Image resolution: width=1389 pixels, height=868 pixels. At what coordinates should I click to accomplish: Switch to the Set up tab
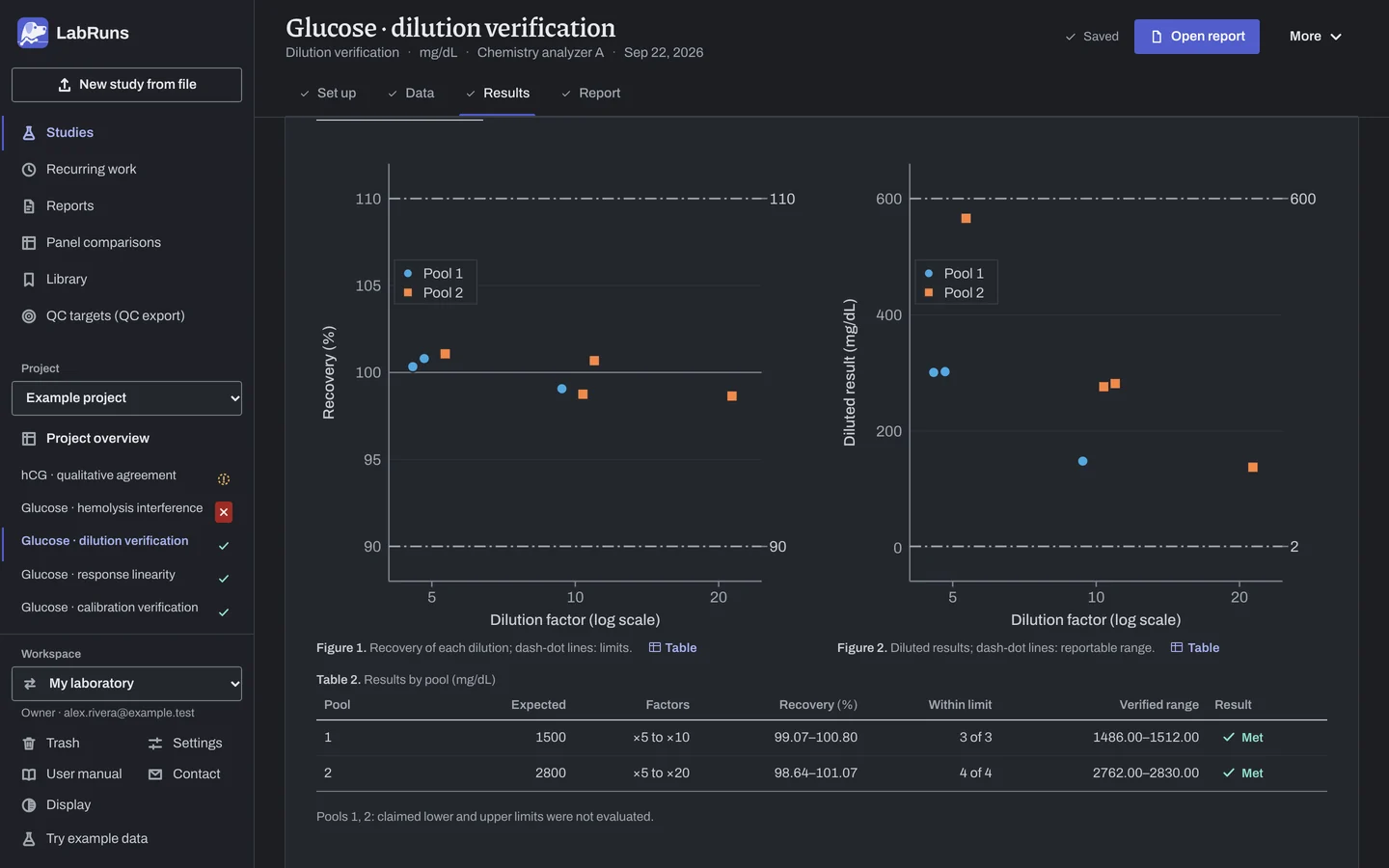click(328, 94)
